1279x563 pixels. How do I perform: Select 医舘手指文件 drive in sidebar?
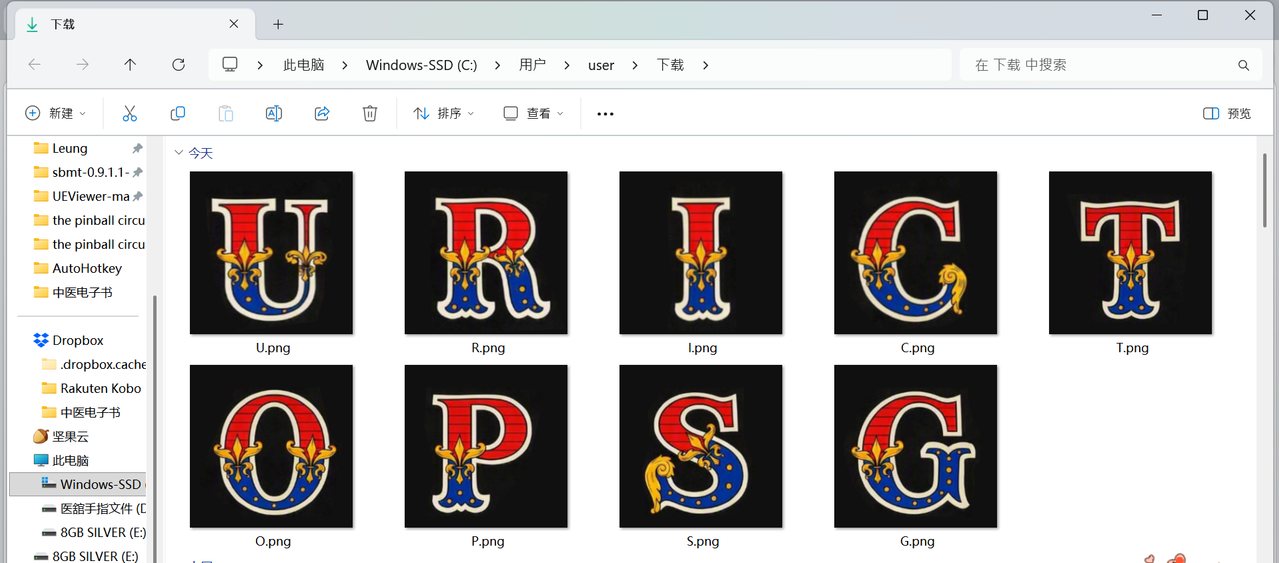click(x=93, y=508)
